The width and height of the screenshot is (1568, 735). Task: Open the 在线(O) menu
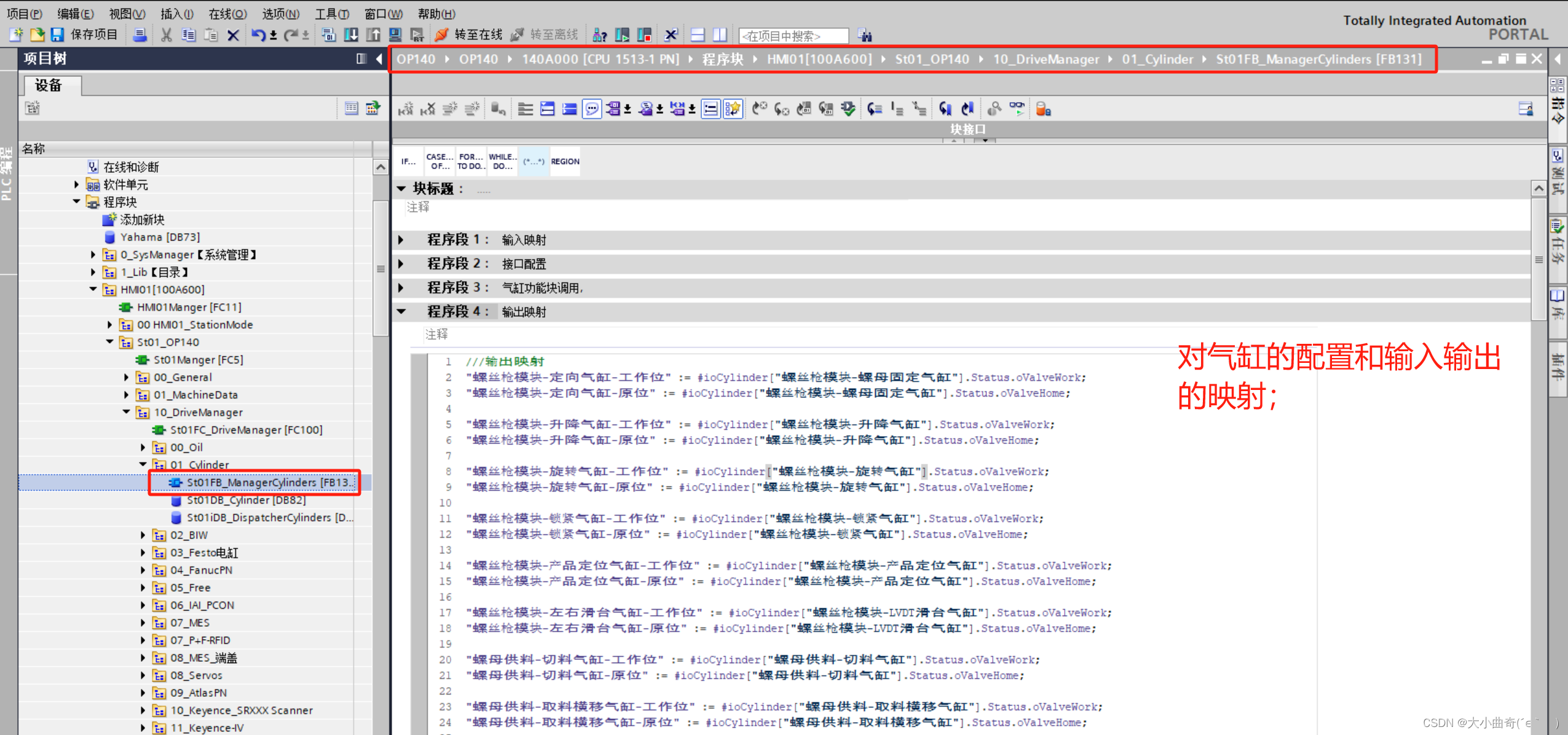click(x=227, y=14)
